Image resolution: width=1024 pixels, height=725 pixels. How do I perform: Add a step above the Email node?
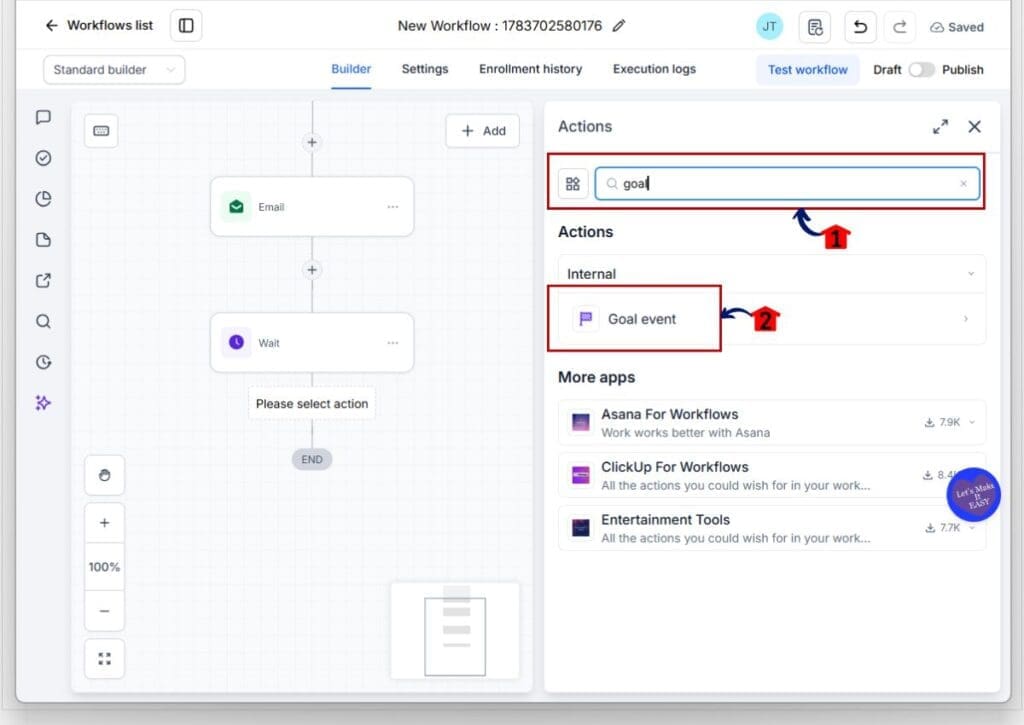pos(312,142)
